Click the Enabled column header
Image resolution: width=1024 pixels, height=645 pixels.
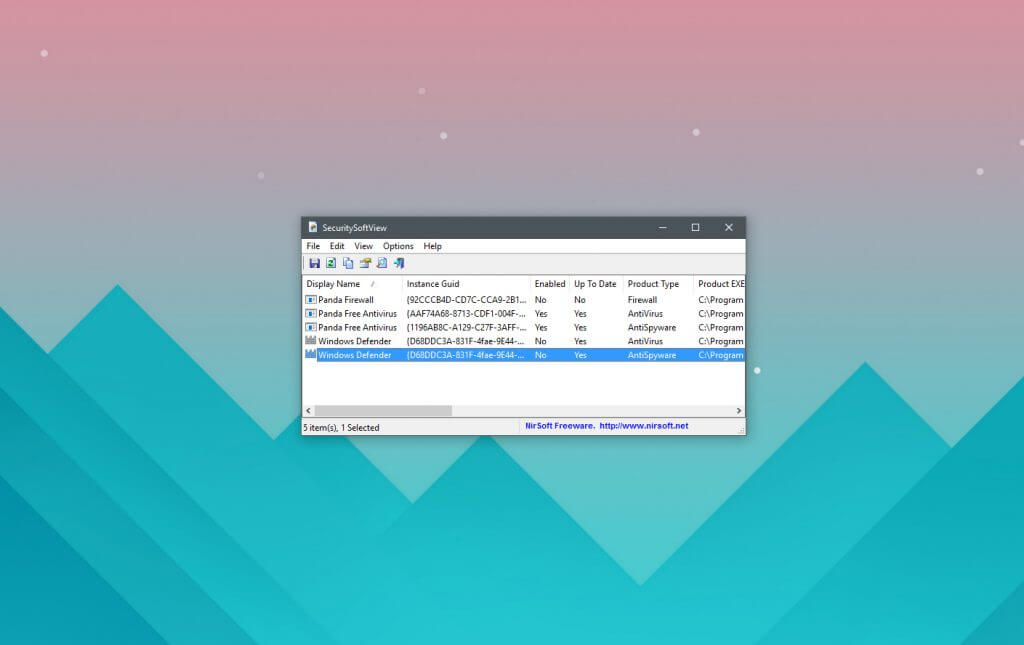pos(549,284)
